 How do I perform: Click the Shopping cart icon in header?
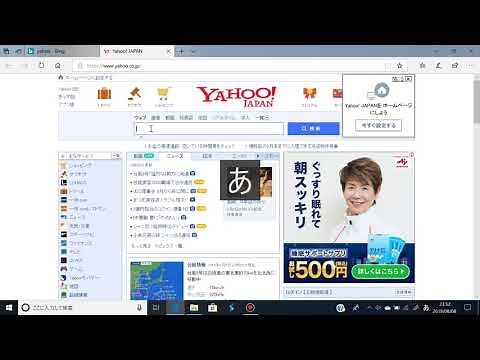coord(164,94)
